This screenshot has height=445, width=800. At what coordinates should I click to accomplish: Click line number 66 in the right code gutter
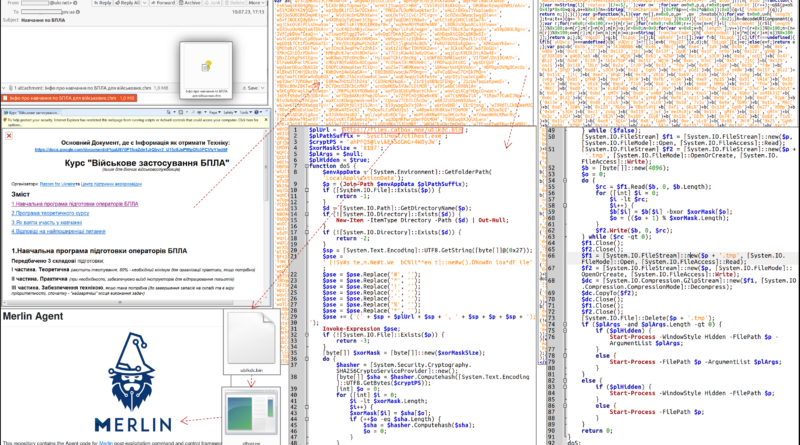(x=551, y=256)
